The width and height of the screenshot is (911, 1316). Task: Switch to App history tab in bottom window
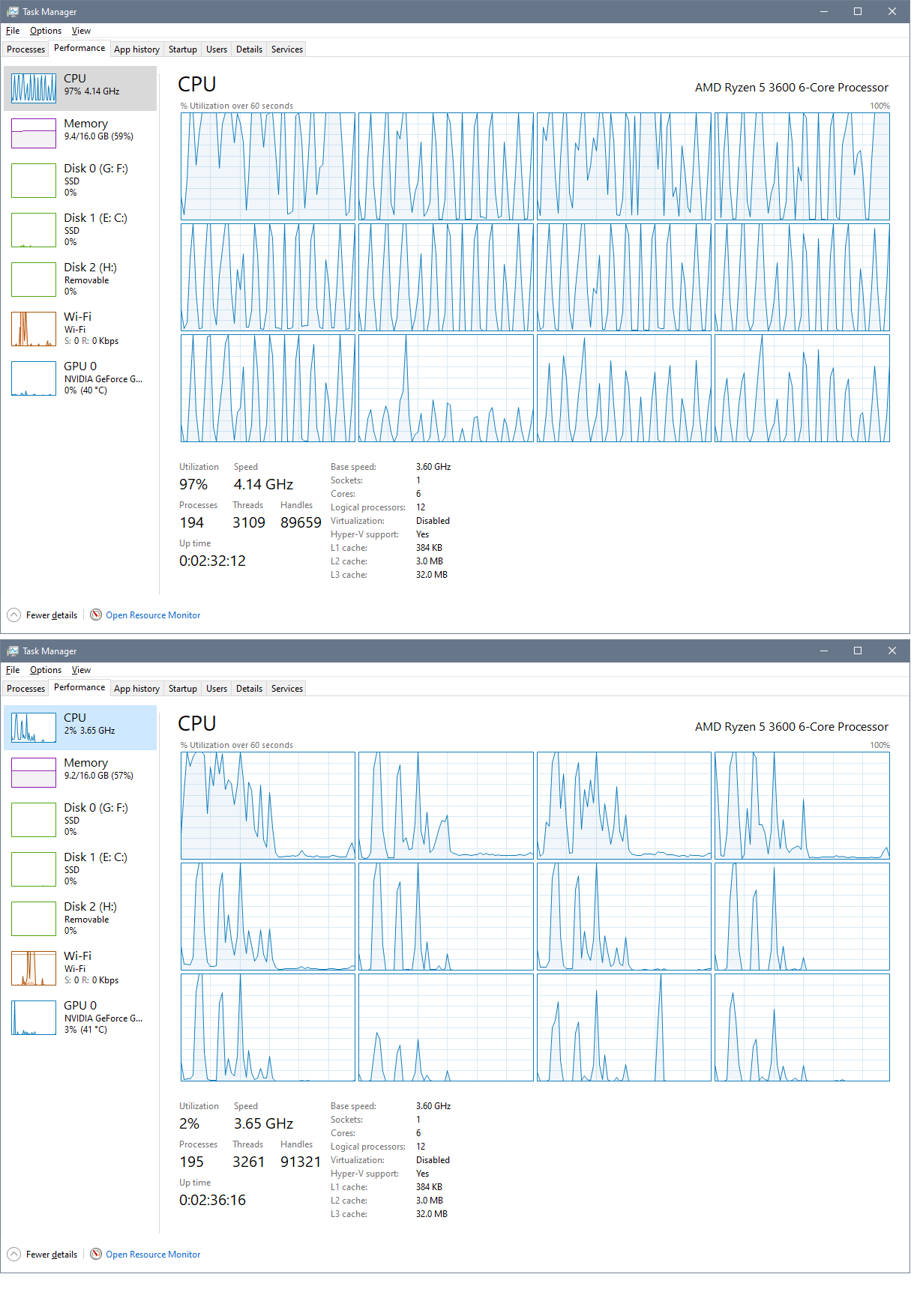[136, 689]
